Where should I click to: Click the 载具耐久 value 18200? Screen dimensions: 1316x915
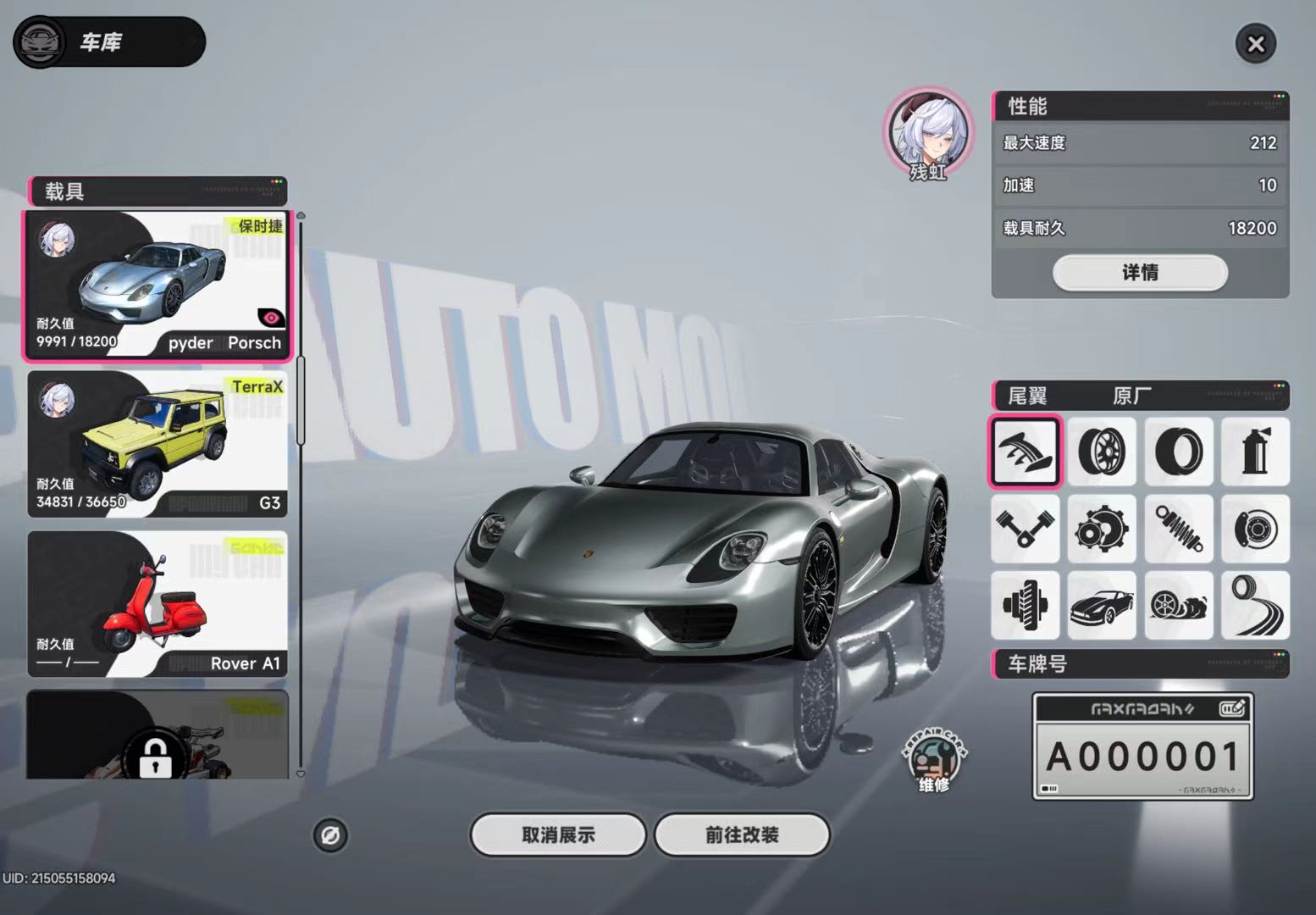1252,228
